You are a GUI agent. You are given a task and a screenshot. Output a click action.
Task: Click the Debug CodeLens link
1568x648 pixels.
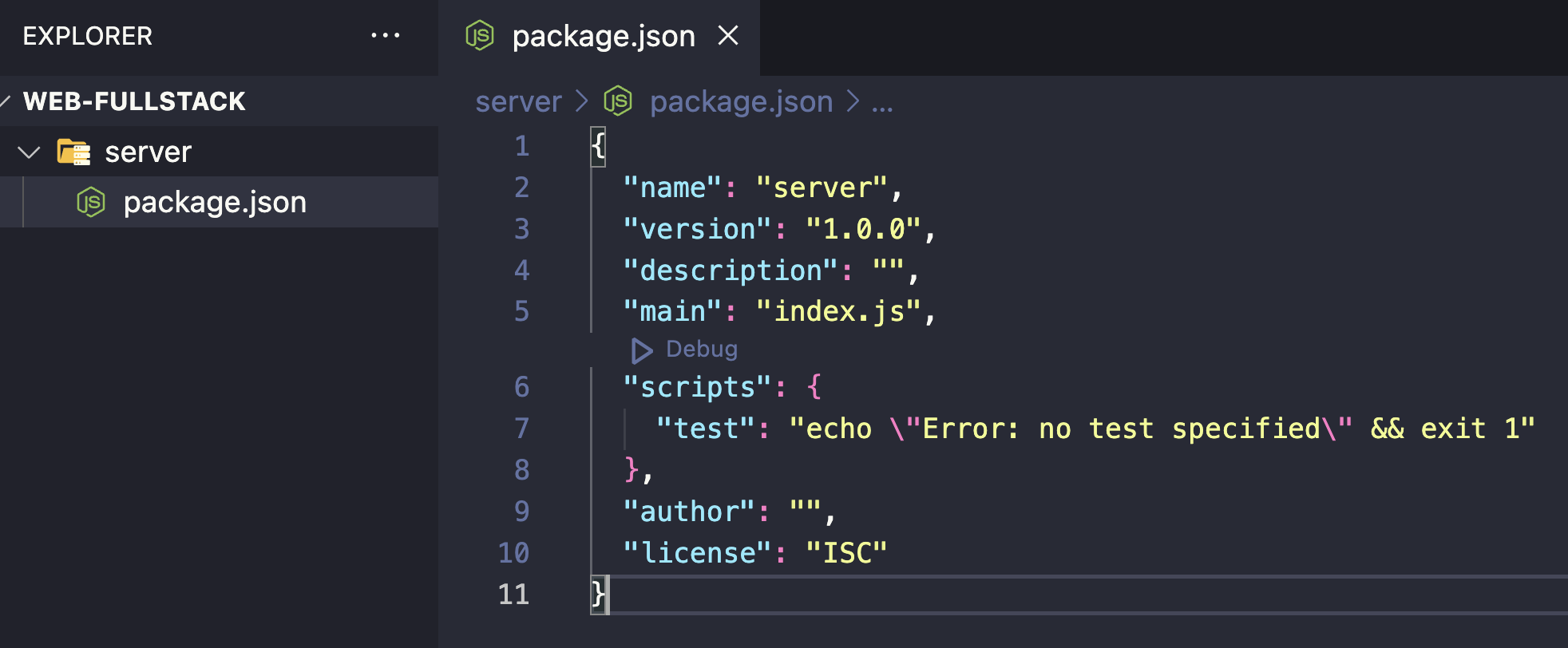pos(702,350)
